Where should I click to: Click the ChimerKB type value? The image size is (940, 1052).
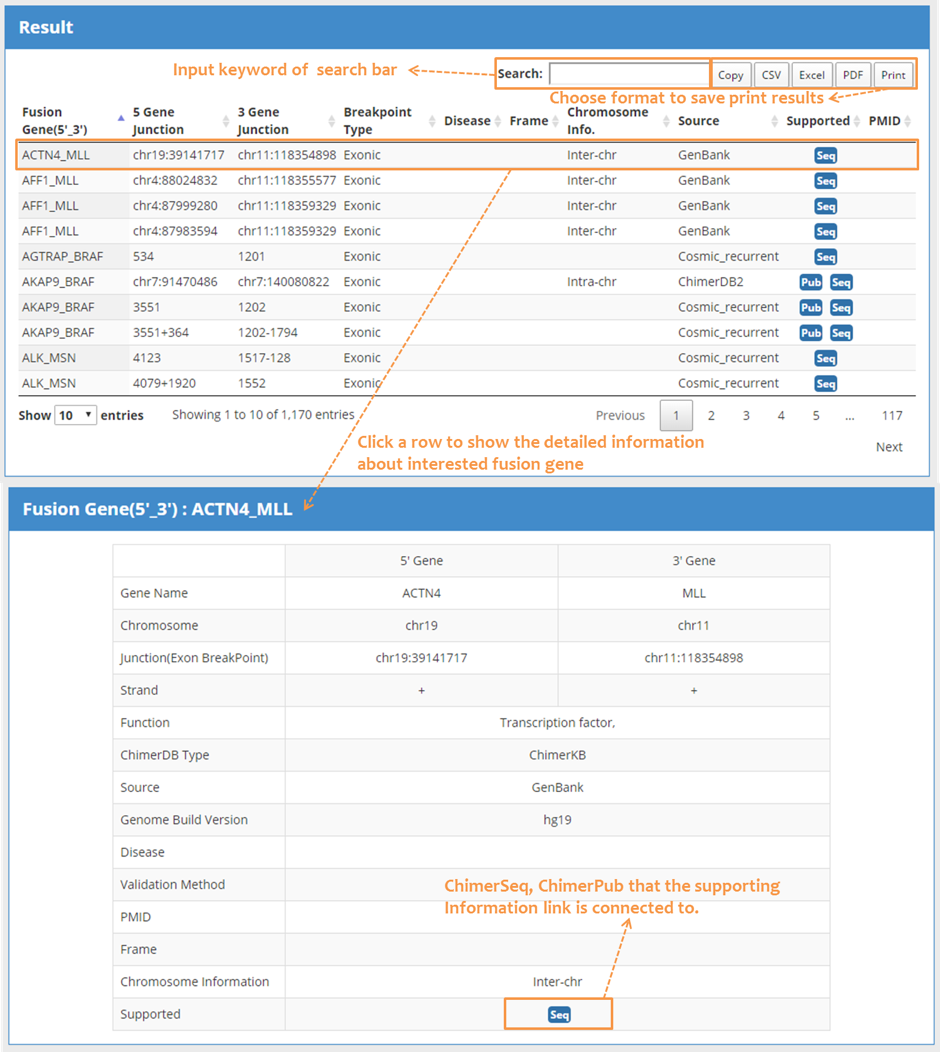(x=557, y=755)
